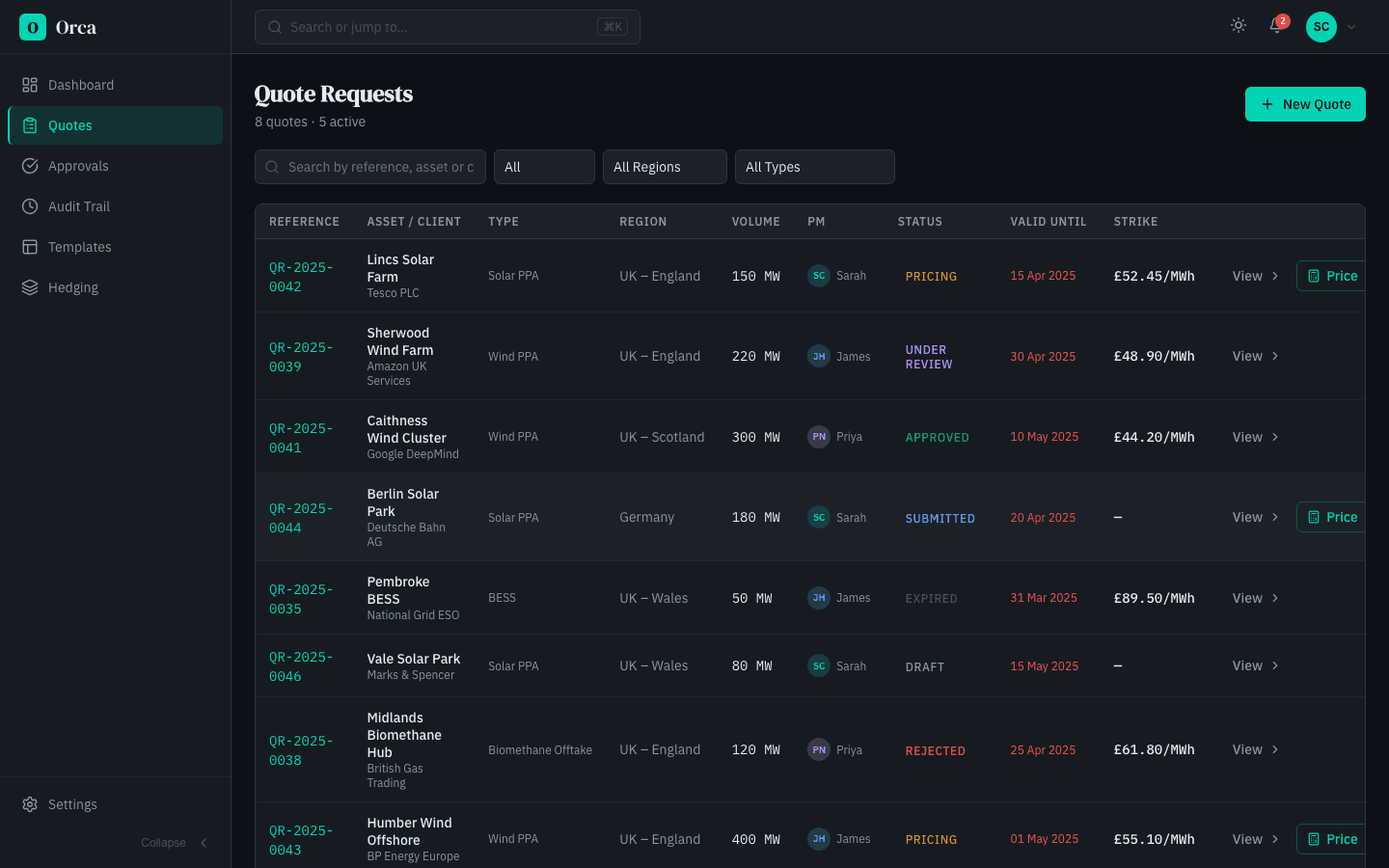Click Sarah's SC avatar in Vale Solar row
The width and height of the screenshot is (1389, 868).
pos(819,665)
